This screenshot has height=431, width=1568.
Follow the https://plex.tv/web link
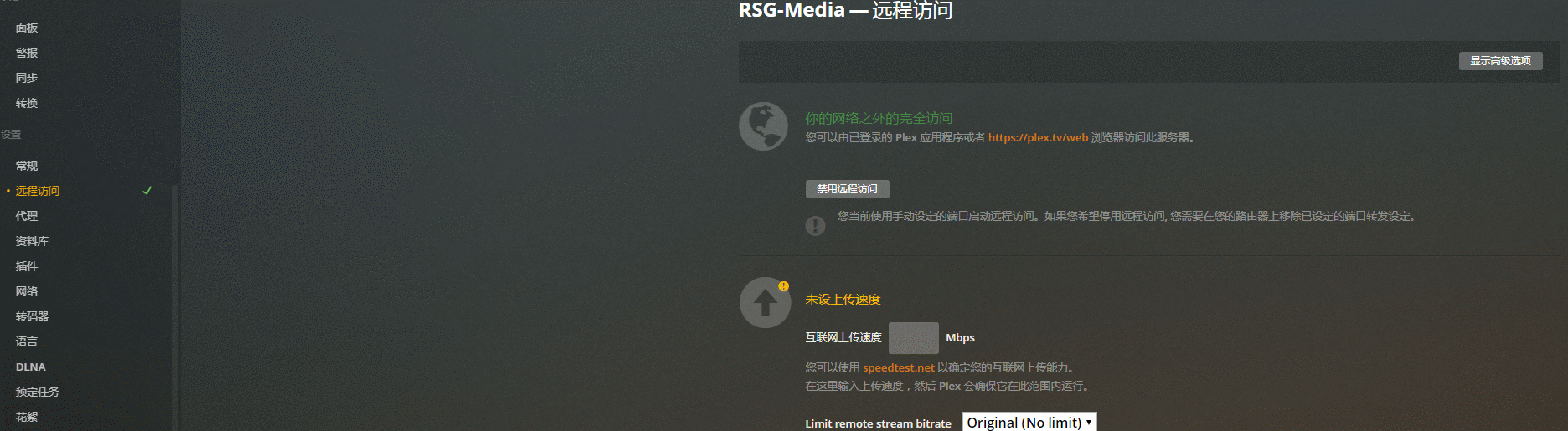[x=1038, y=137]
